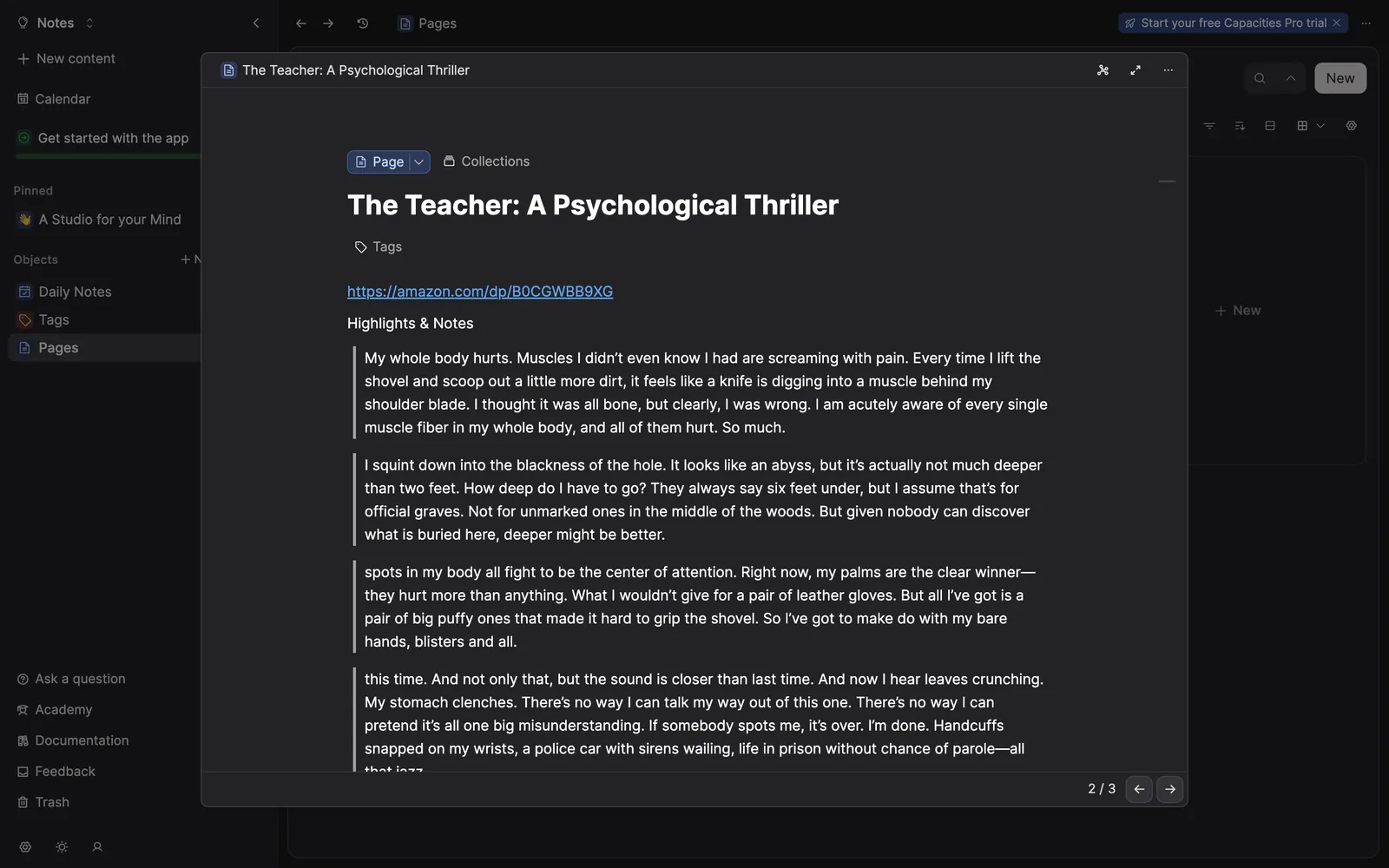
Task: Go to previous page with footer left arrow
Action: [x=1139, y=789]
